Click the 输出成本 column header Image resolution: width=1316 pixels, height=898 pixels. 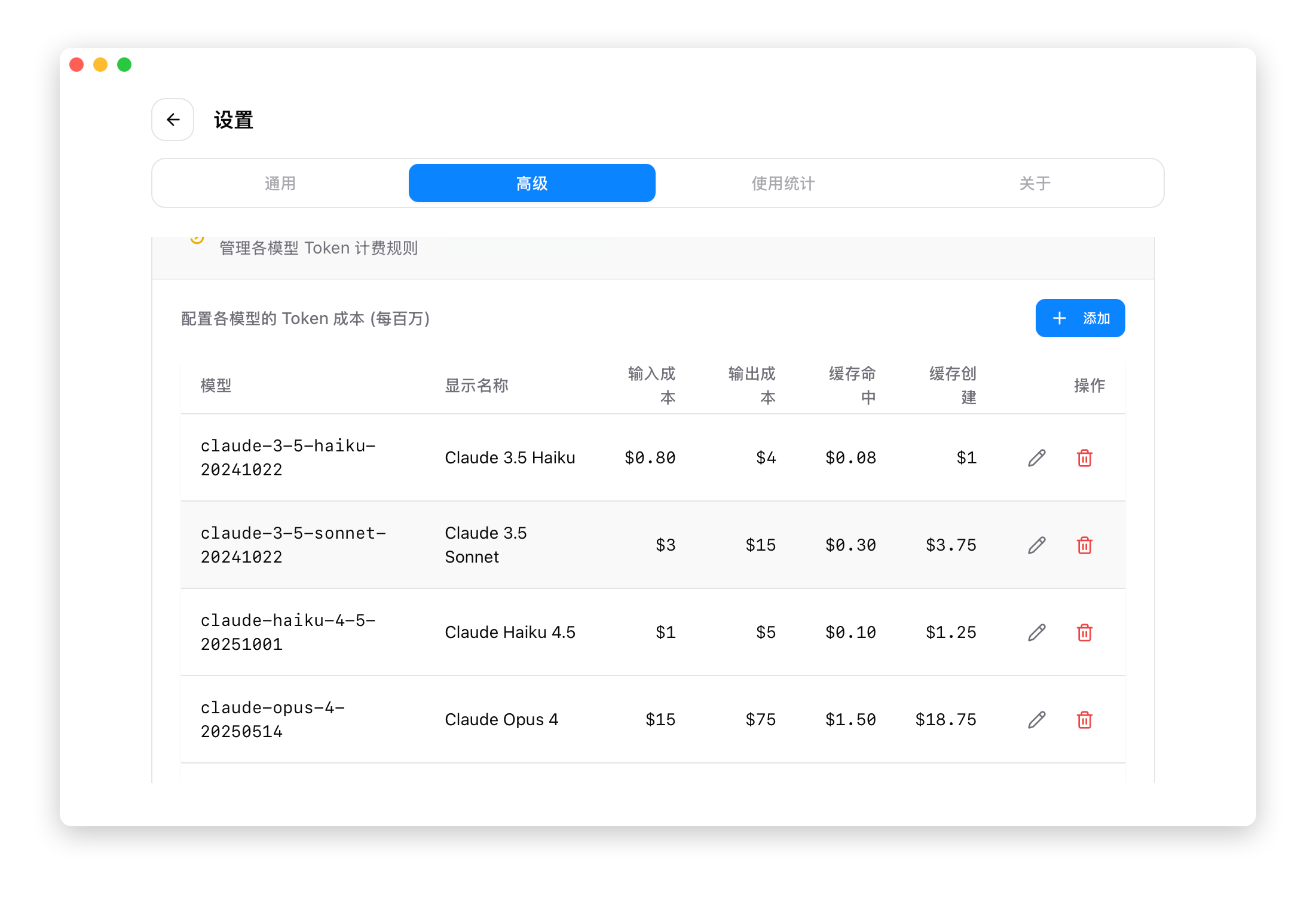[x=752, y=386]
